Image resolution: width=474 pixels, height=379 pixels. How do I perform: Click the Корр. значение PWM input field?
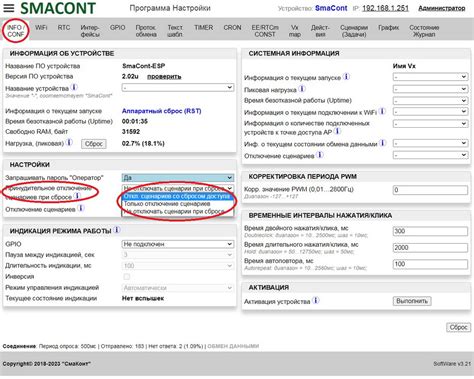(x=430, y=190)
